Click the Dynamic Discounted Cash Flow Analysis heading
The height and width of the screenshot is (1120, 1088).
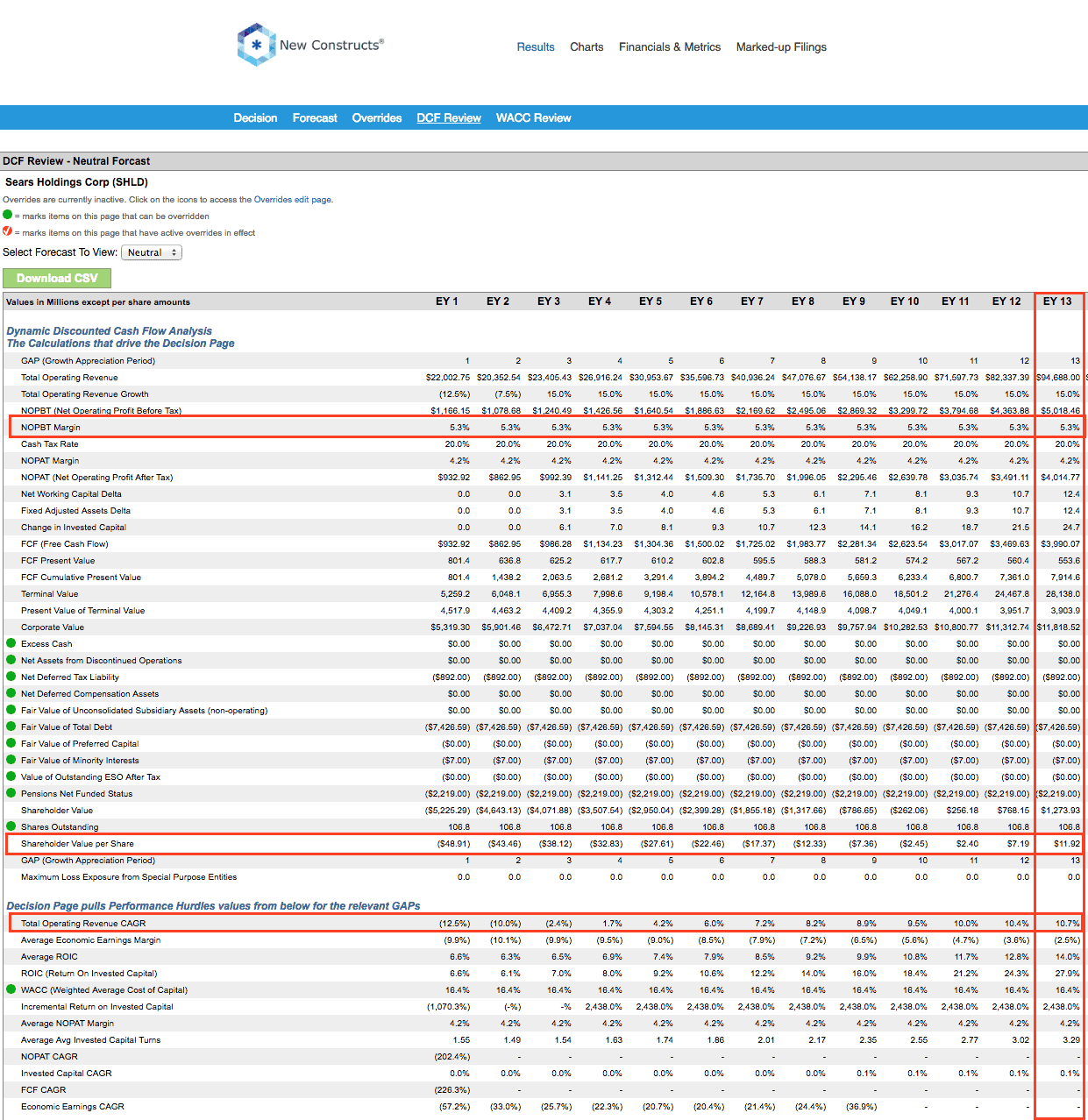tap(110, 331)
